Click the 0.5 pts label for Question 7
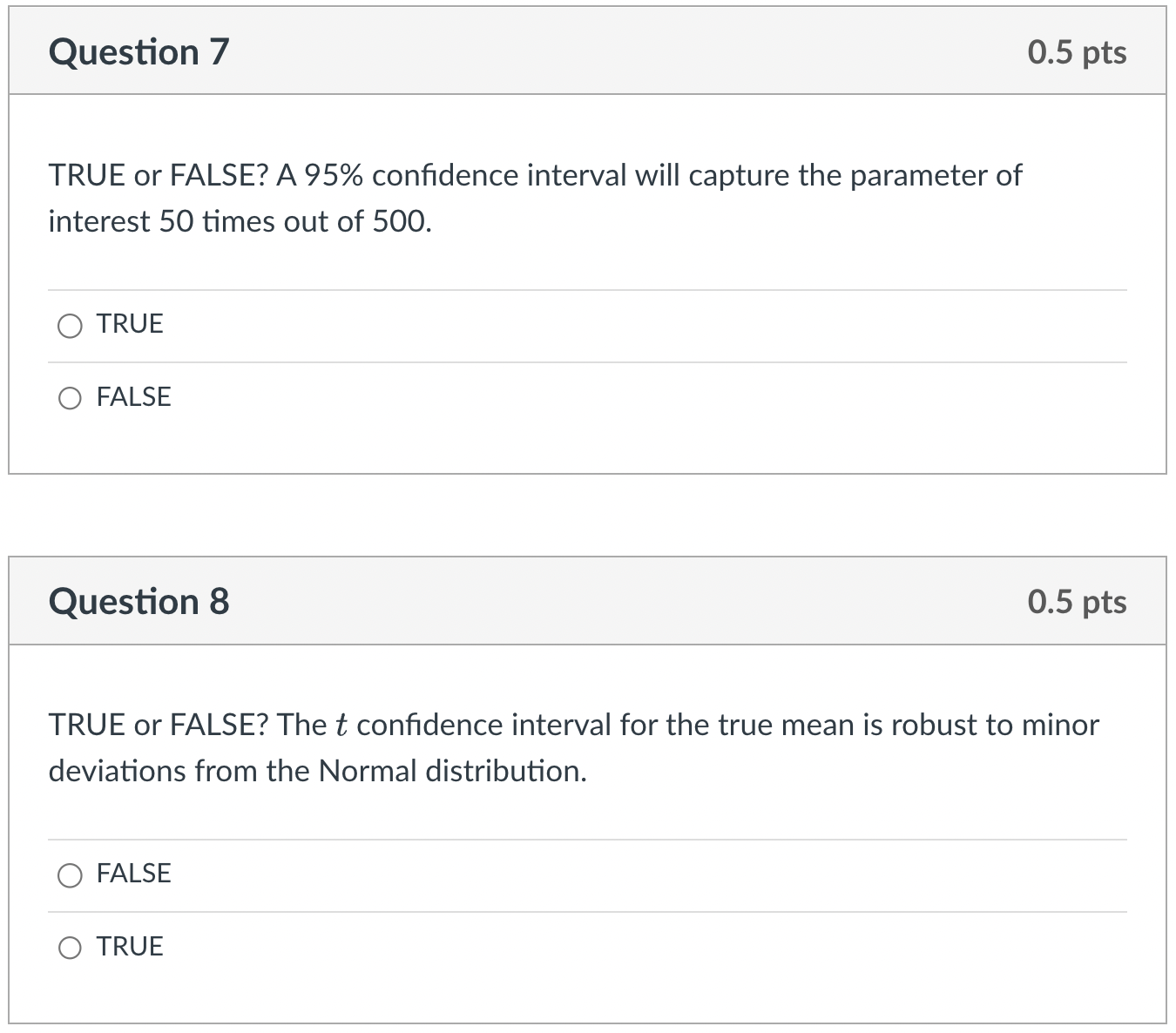The width and height of the screenshot is (1176, 1033). 1077,52
